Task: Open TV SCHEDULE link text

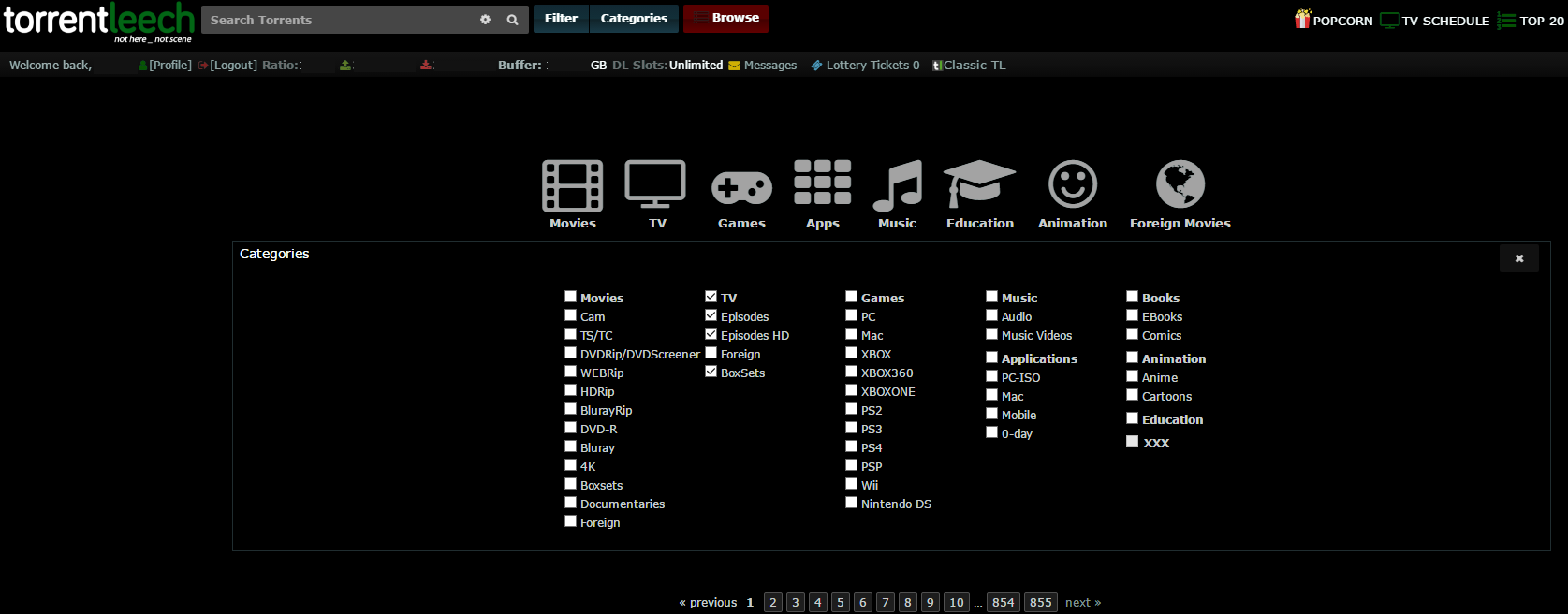Action: 1445,21
